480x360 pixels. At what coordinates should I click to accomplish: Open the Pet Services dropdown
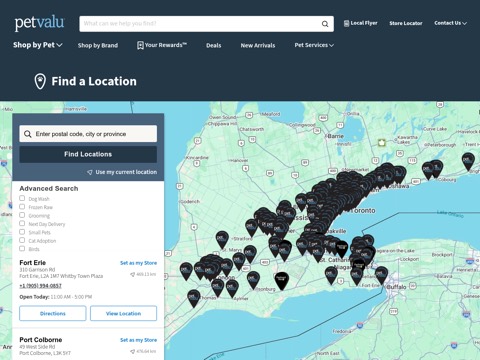(x=314, y=45)
